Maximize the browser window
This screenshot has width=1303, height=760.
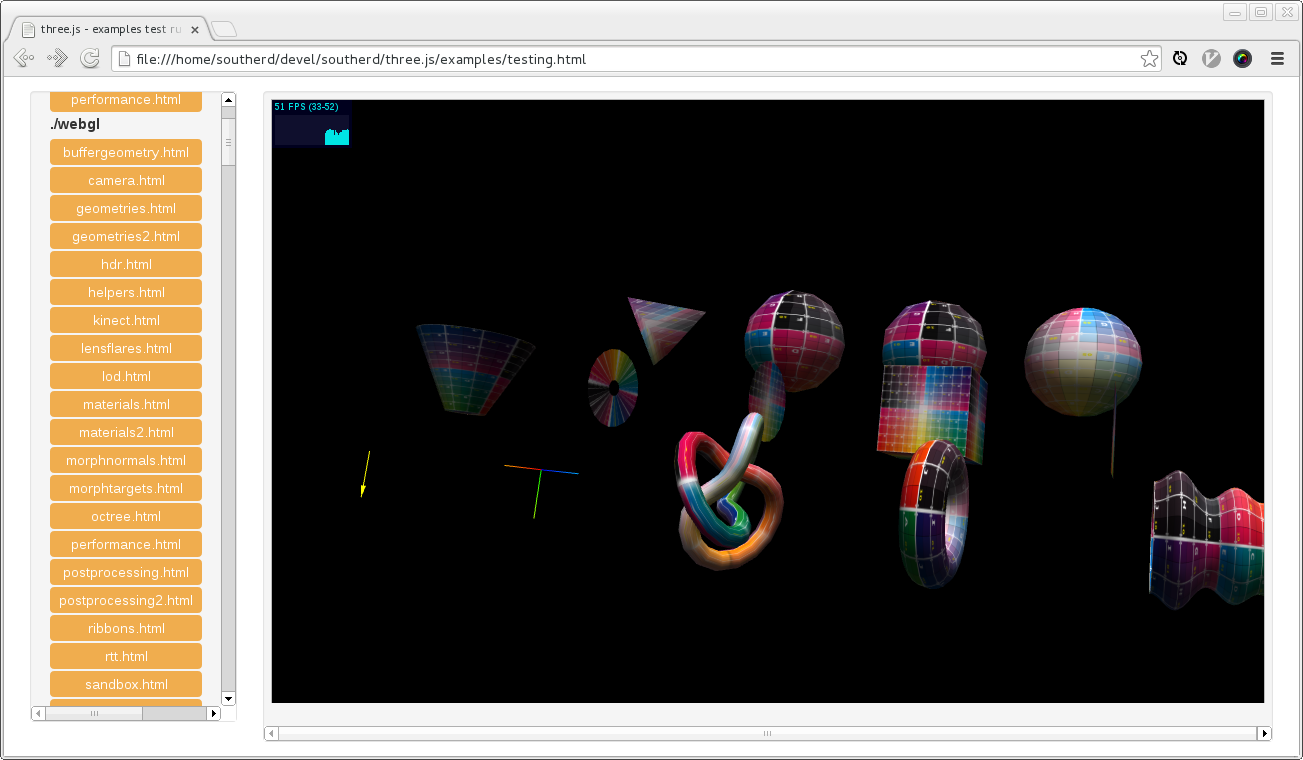click(x=1261, y=12)
